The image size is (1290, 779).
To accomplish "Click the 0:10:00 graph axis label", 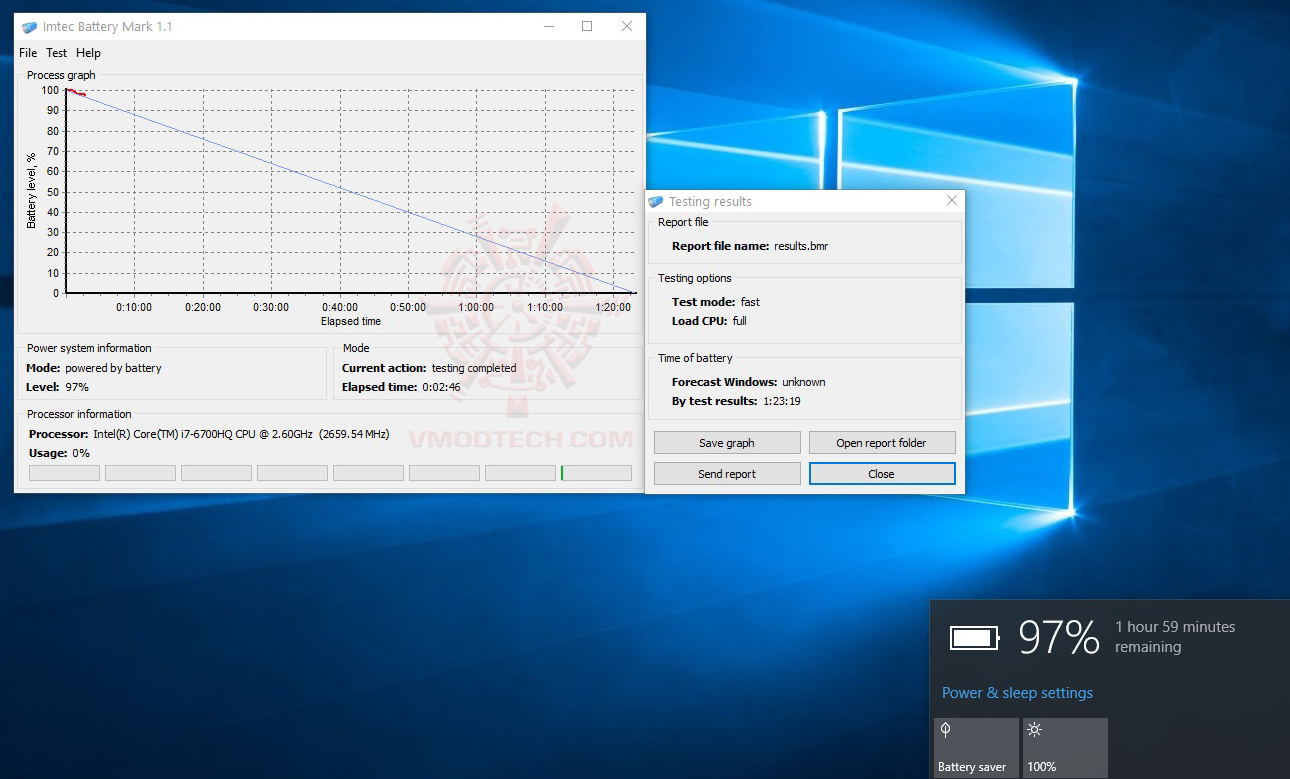I will pos(134,307).
